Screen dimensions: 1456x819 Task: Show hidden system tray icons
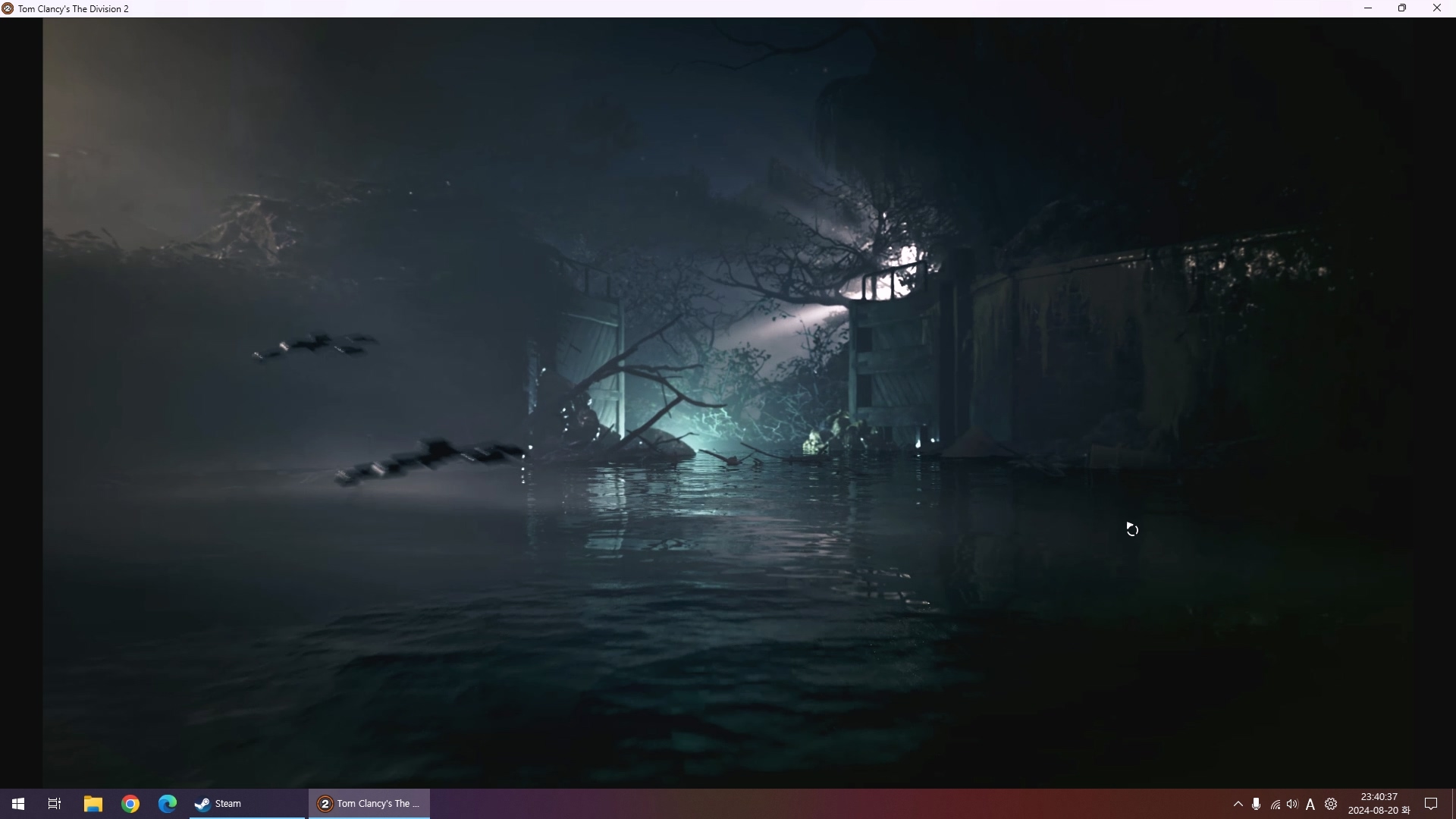1238,804
